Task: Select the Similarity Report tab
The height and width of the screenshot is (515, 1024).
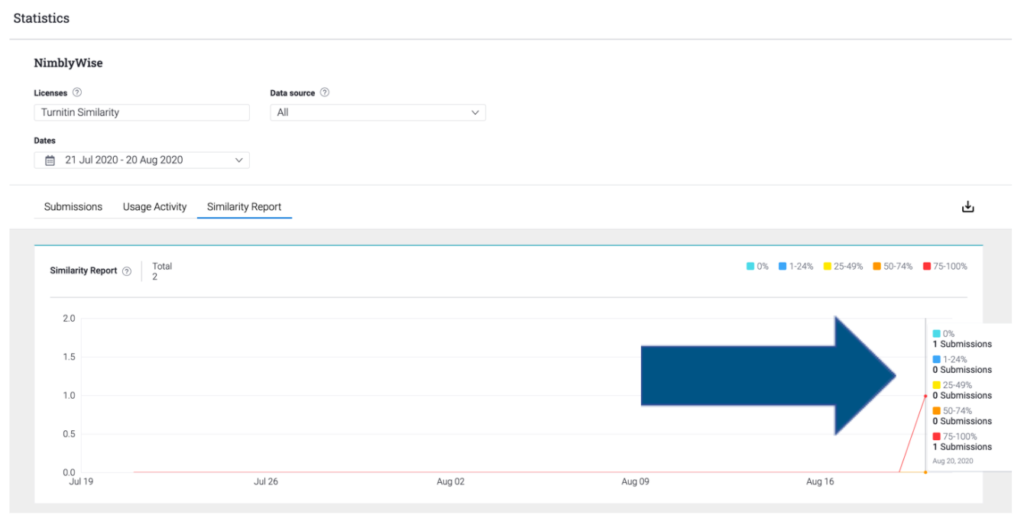Action: click(244, 207)
